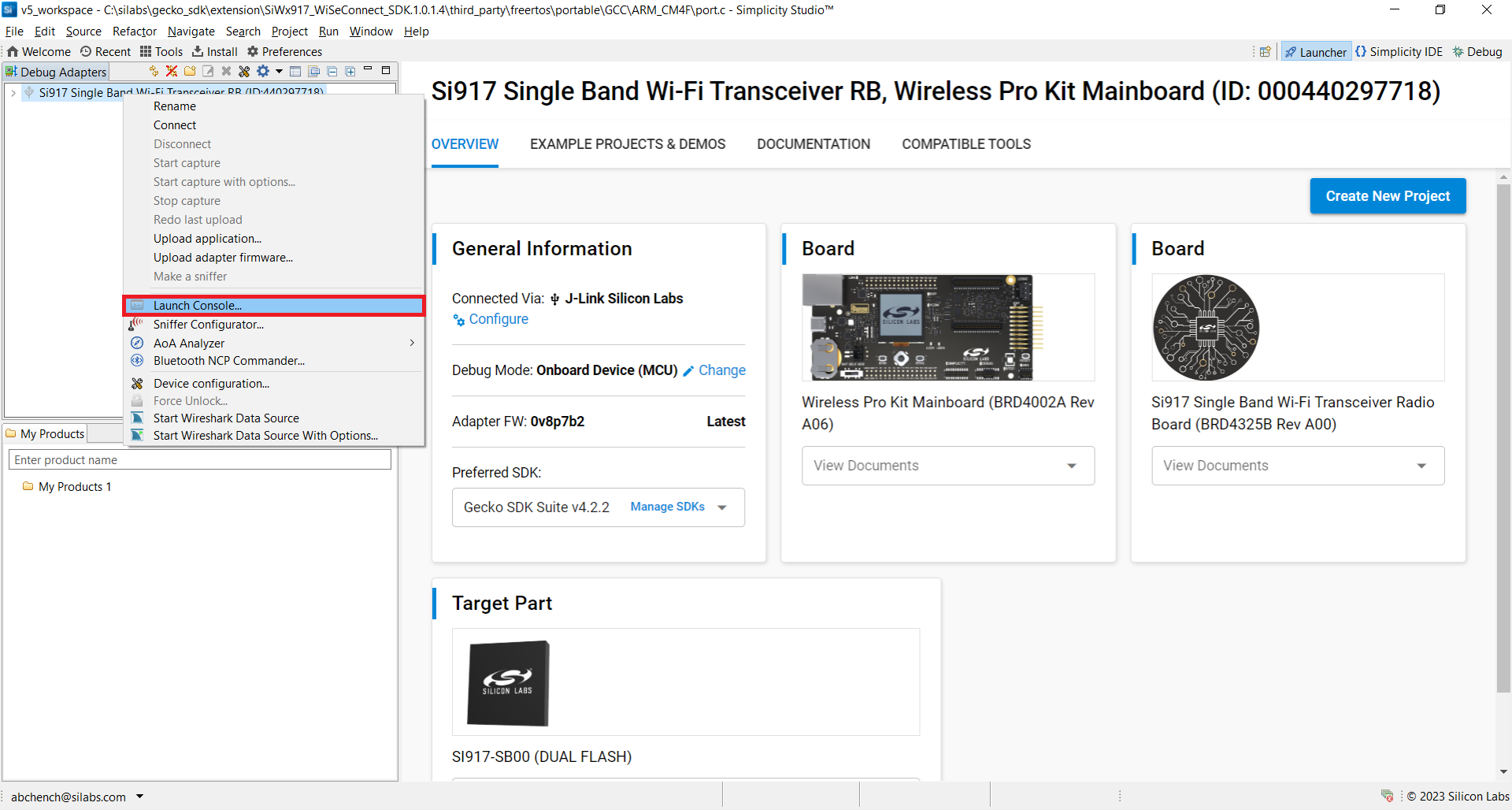Open the Install manager

(215, 52)
